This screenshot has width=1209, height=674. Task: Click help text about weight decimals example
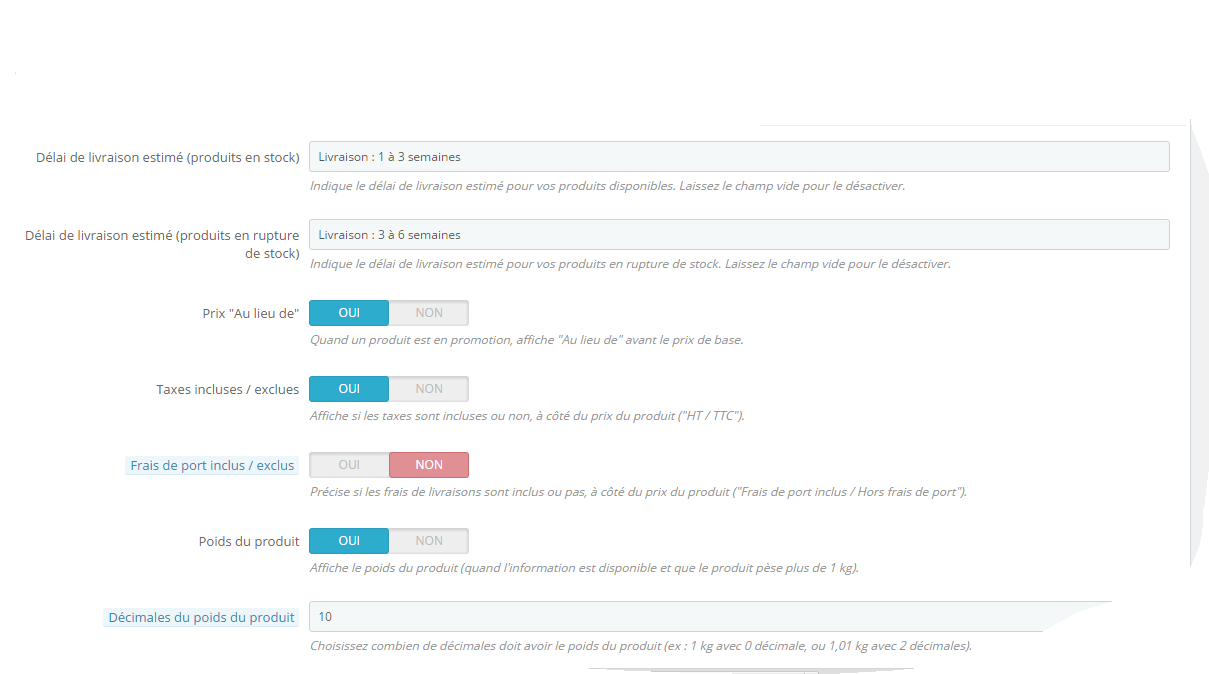(641, 647)
